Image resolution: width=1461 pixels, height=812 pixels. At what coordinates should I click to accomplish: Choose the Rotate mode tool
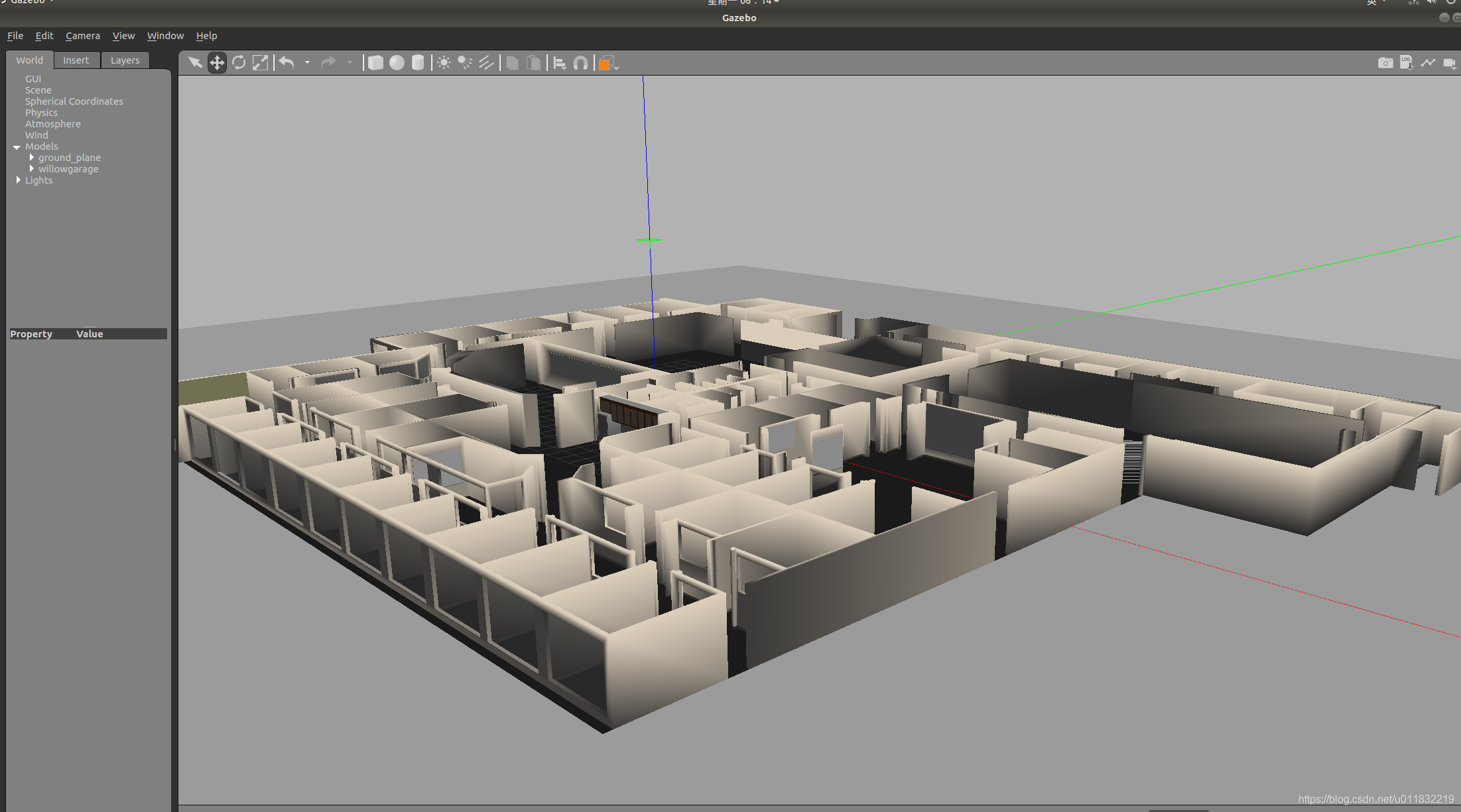[x=239, y=63]
